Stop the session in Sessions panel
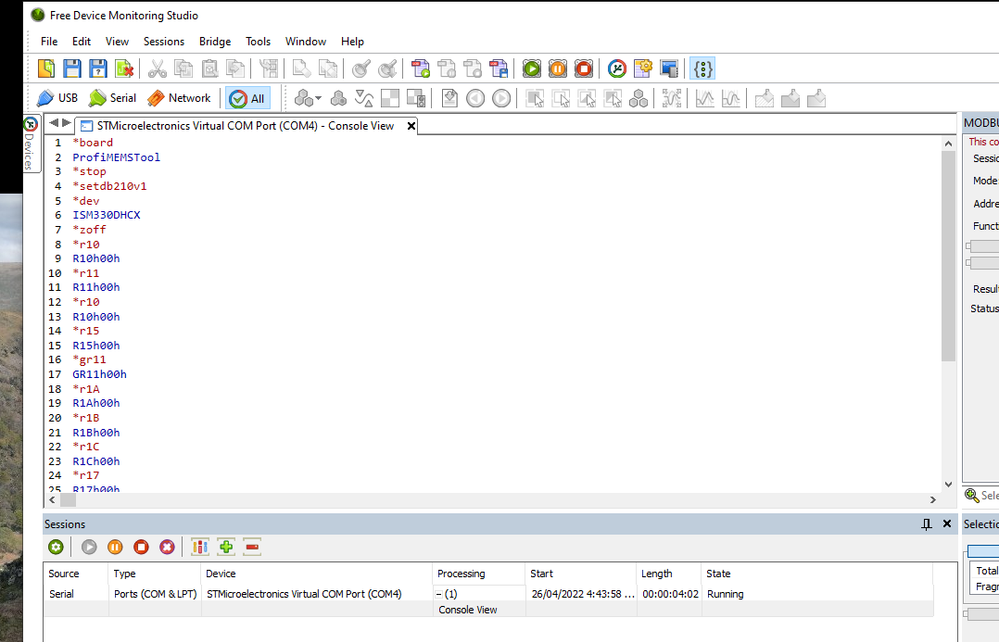Viewport: 999px width, 642px height. pos(141,546)
